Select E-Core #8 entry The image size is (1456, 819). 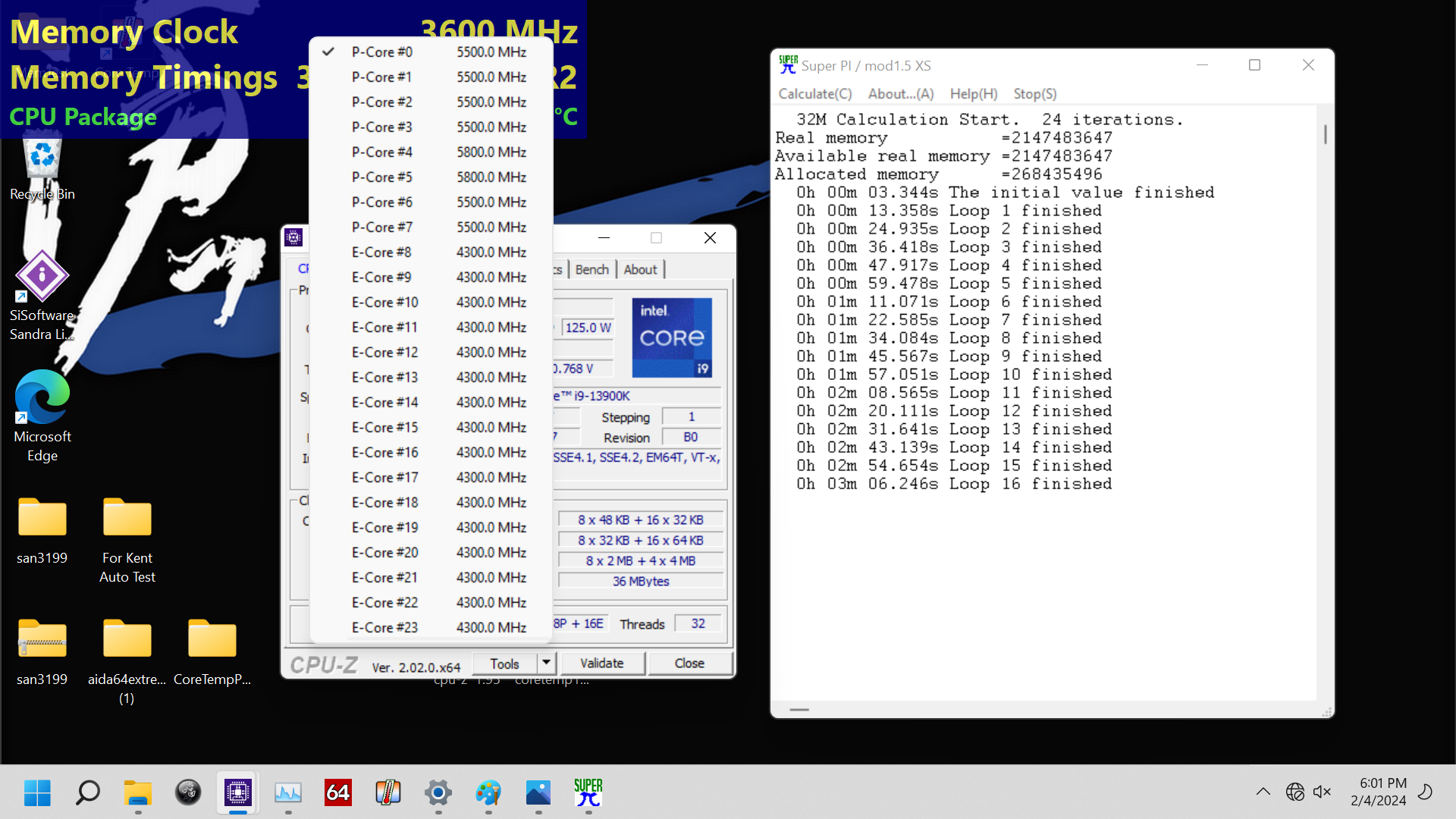pyautogui.click(x=431, y=252)
